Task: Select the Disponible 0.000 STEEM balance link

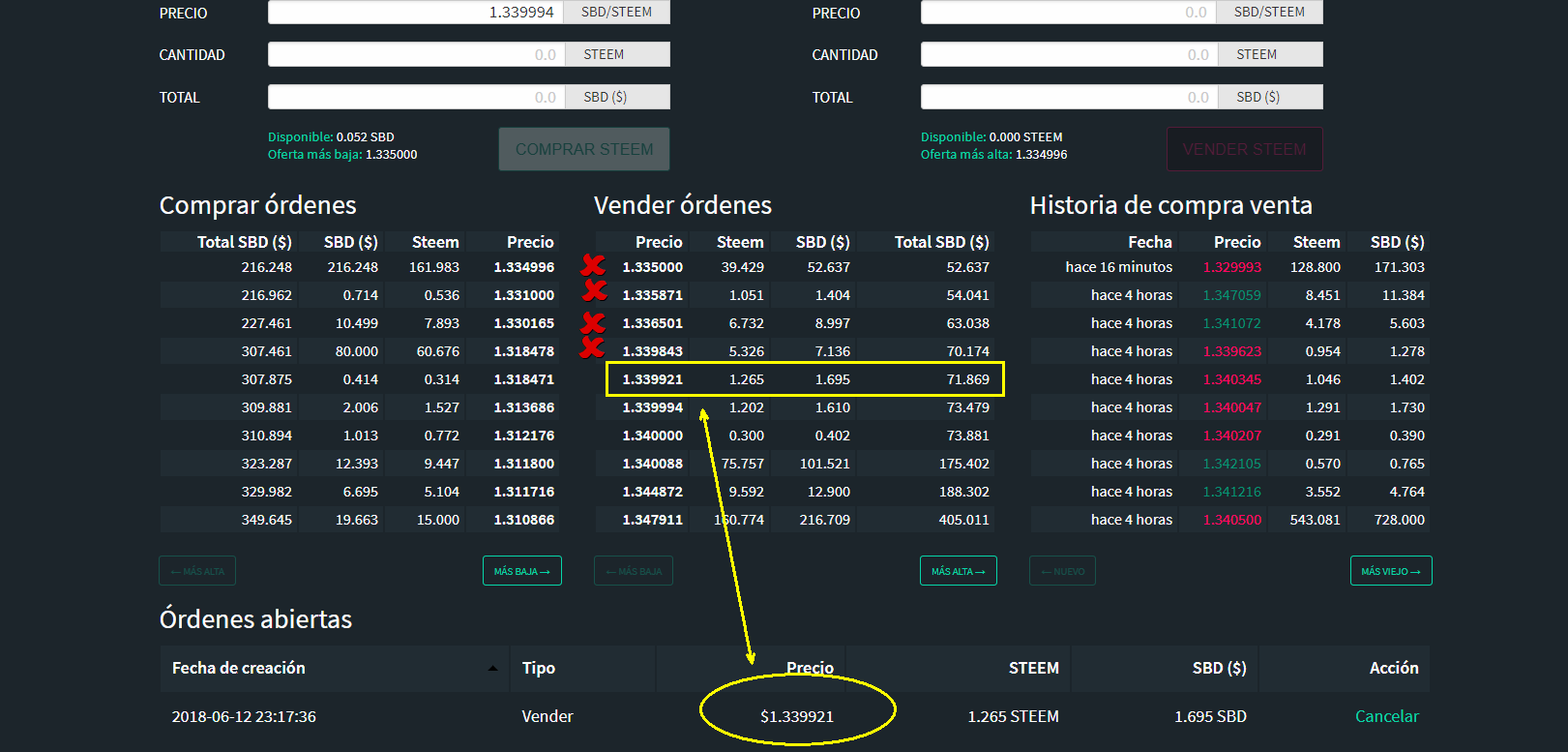Action: (x=991, y=137)
